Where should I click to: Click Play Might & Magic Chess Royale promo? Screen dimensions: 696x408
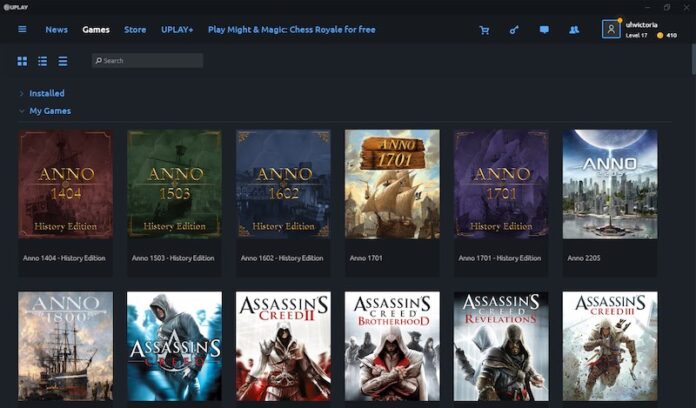point(292,30)
